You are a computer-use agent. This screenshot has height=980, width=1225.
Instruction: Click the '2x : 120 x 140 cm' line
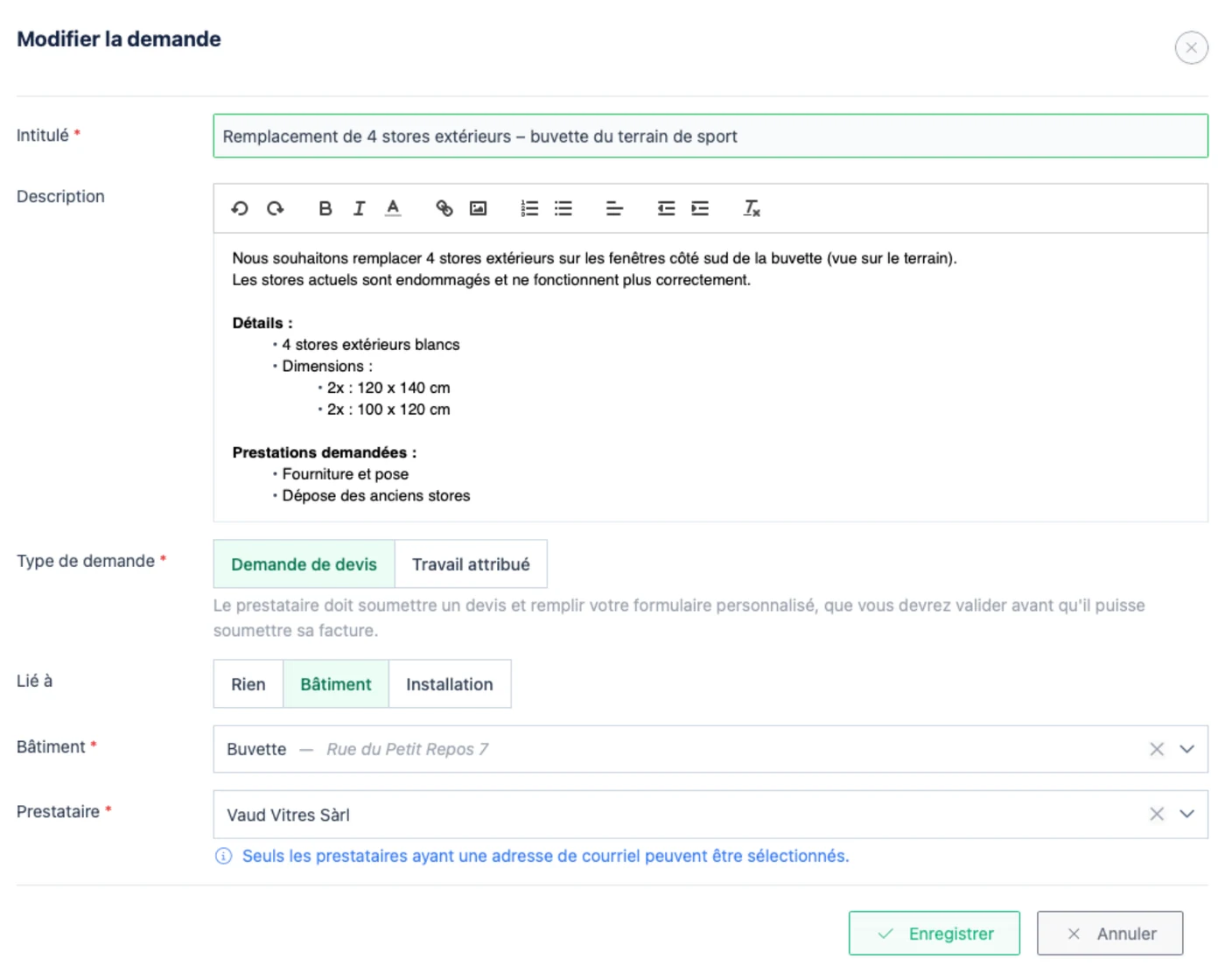(388, 388)
